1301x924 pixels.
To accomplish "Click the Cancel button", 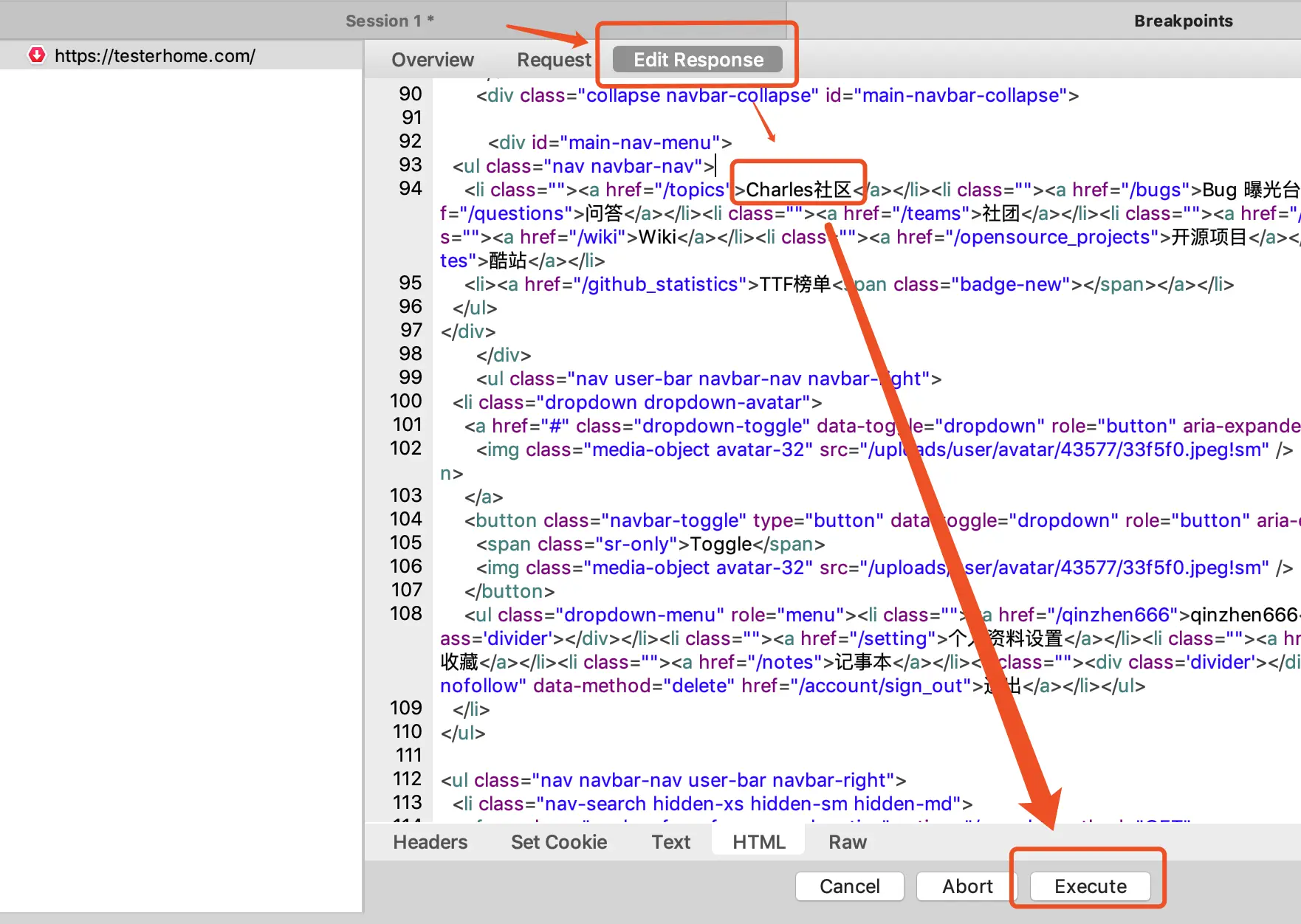I will [850, 886].
